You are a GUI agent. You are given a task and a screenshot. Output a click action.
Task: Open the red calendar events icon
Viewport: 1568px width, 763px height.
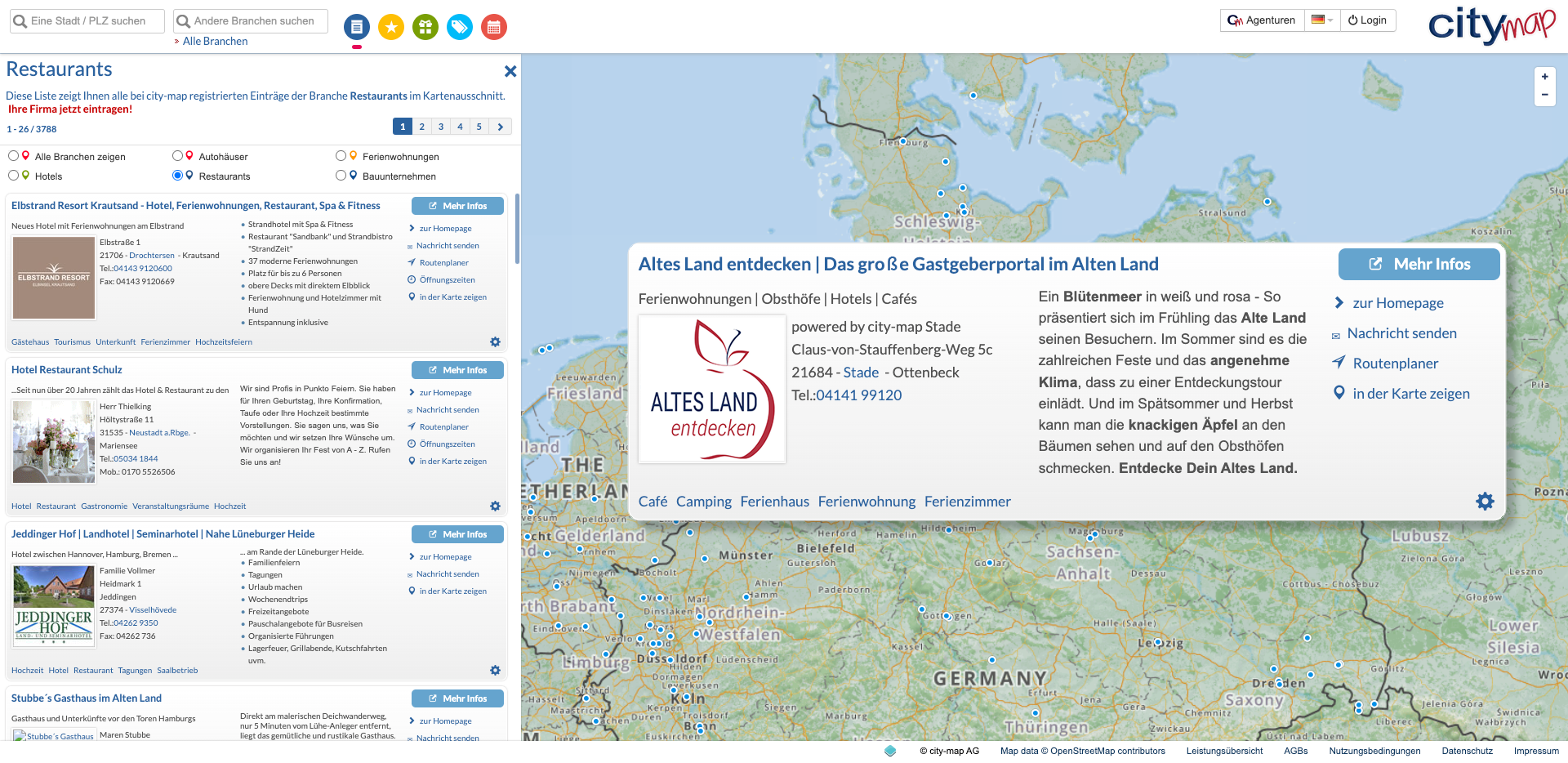tap(494, 28)
